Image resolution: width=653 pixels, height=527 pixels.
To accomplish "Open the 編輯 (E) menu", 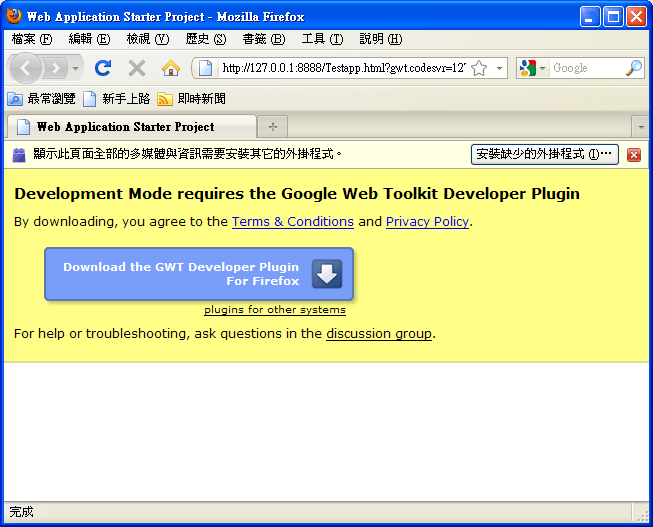I will point(89,39).
